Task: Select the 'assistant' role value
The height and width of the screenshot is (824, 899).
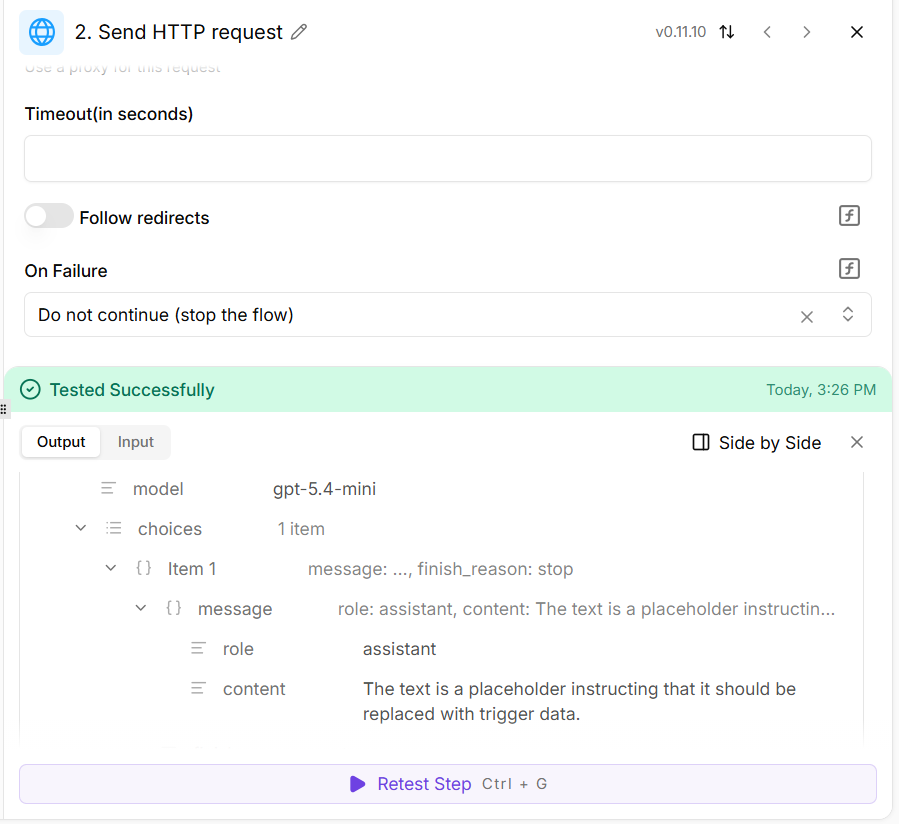Action: (x=400, y=649)
